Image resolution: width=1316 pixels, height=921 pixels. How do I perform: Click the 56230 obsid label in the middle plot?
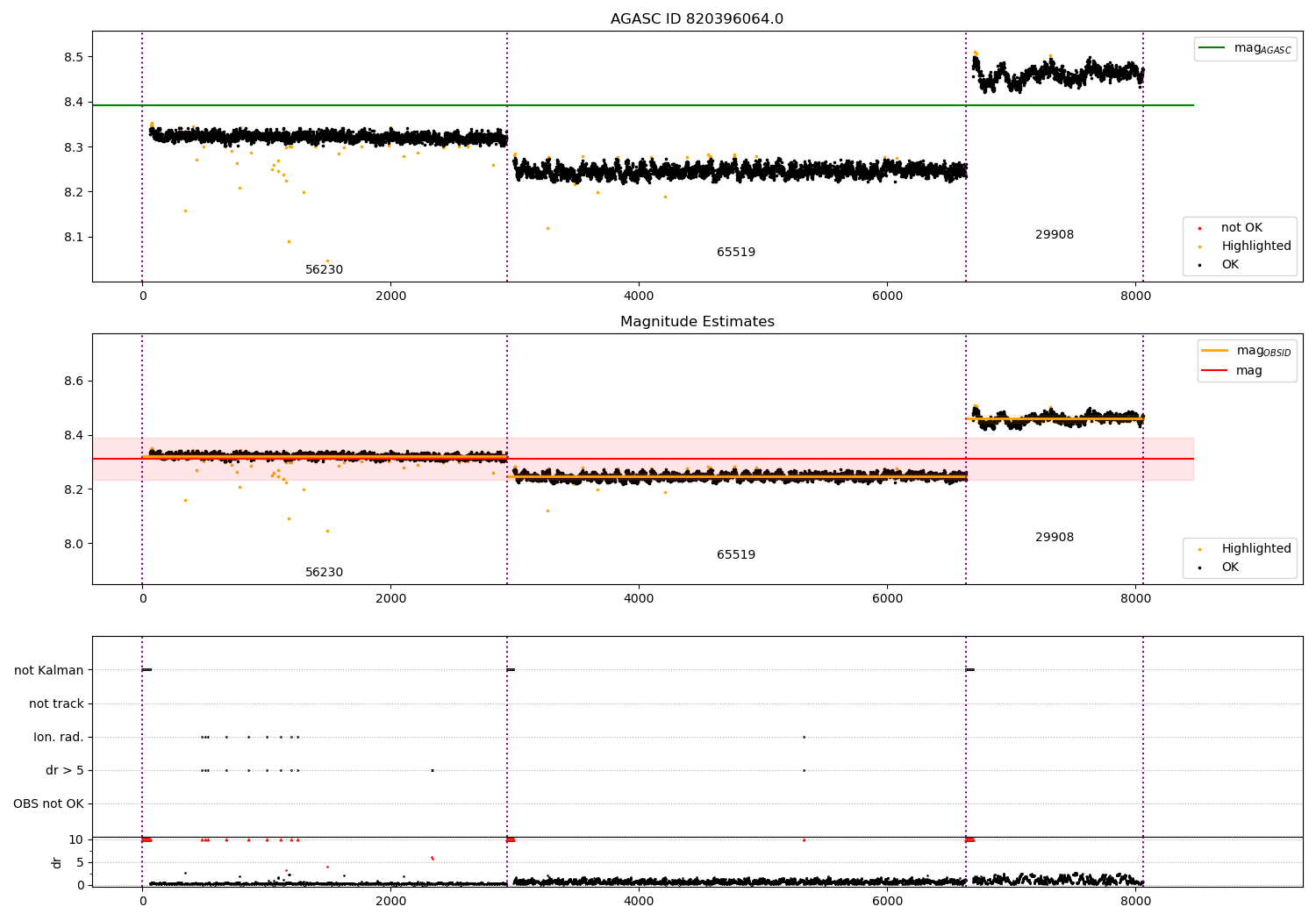tap(324, 573)
